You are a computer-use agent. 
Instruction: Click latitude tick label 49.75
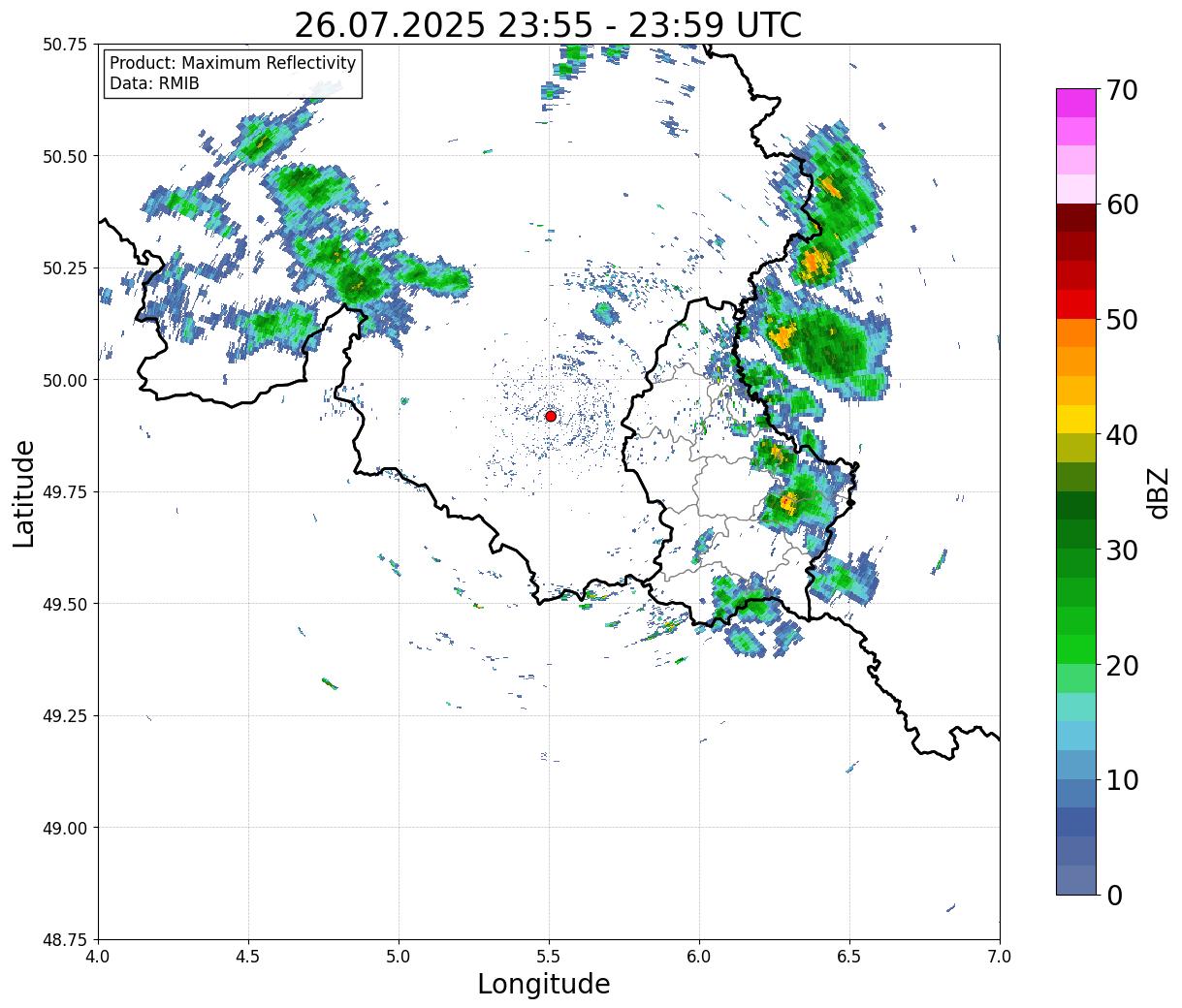pyautogui.click(x=66, y=491)
